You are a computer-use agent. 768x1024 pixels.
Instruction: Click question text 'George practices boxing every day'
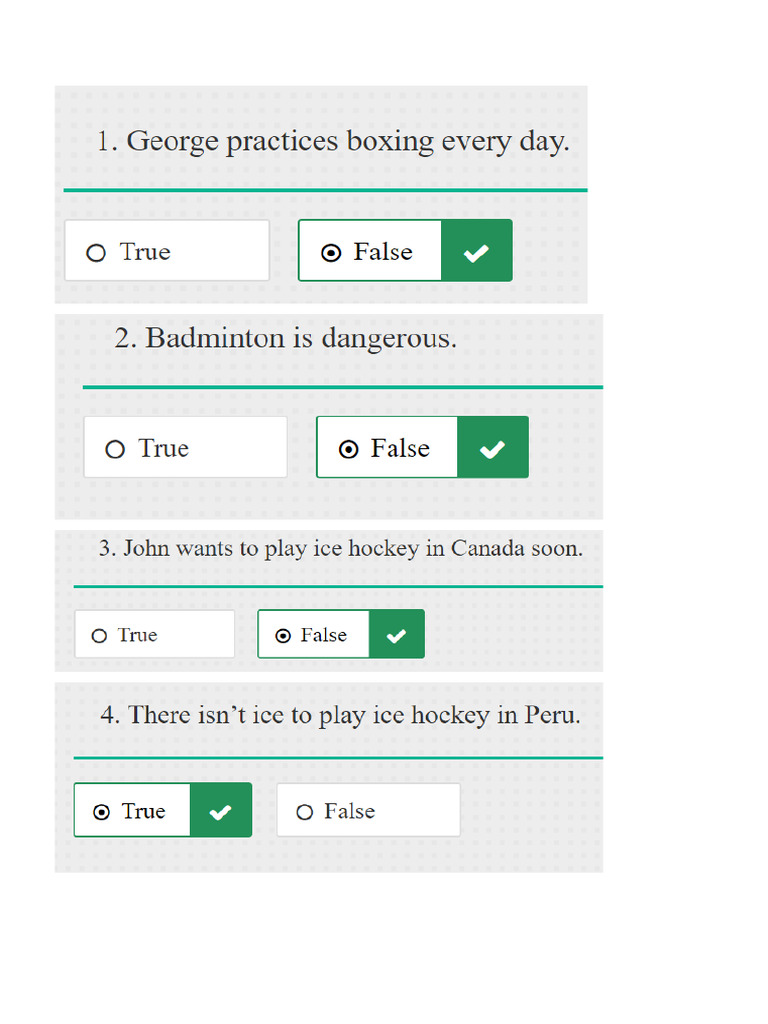click(333, 141)
